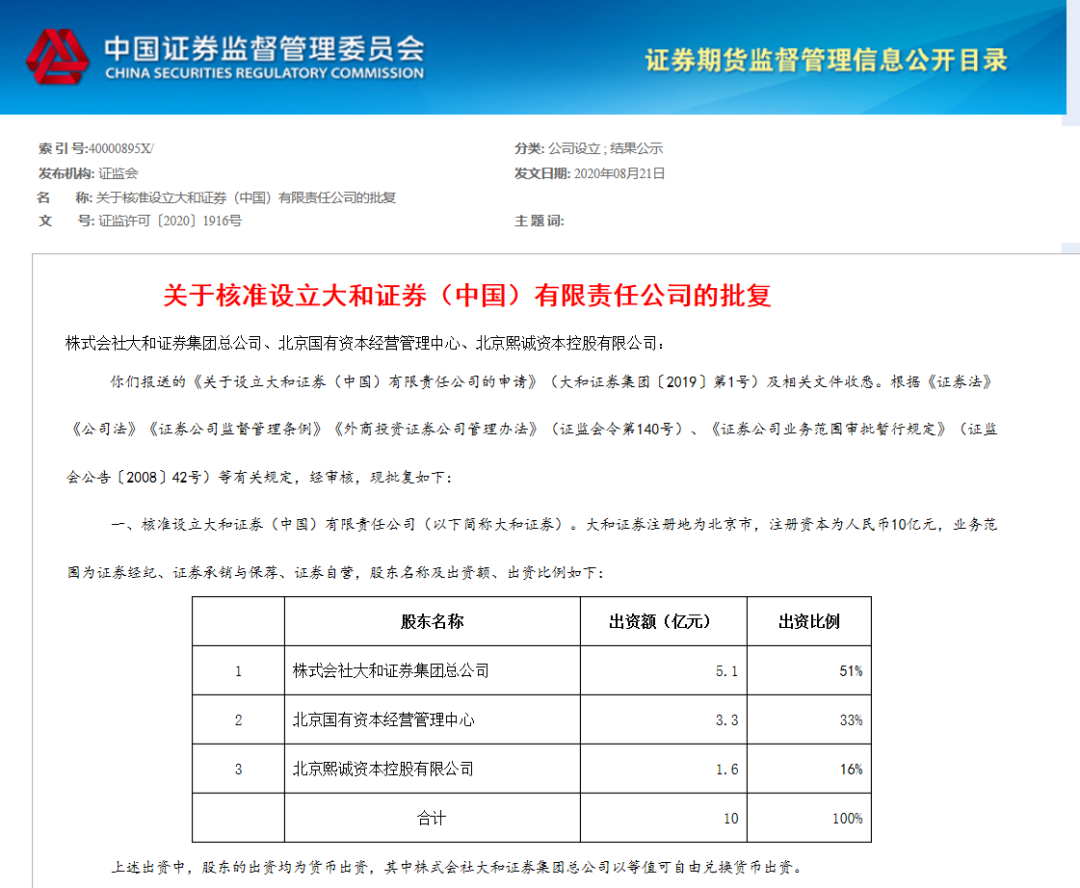Click the 3.3 amount cell
1080x888 pixels.
664,719
